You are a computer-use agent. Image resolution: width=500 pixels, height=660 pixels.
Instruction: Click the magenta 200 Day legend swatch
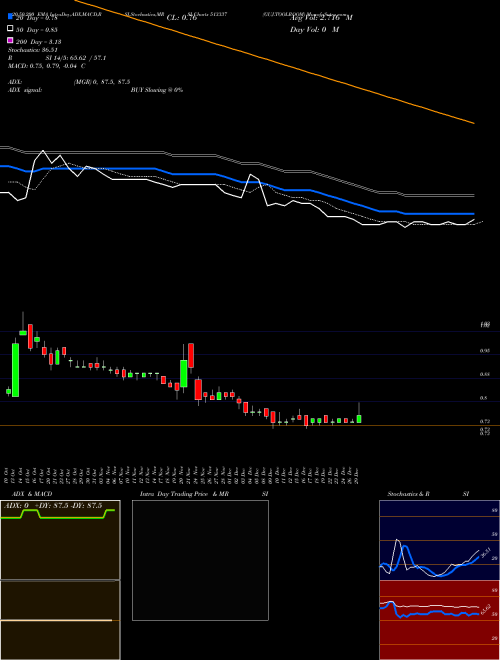tap(10, 40)
